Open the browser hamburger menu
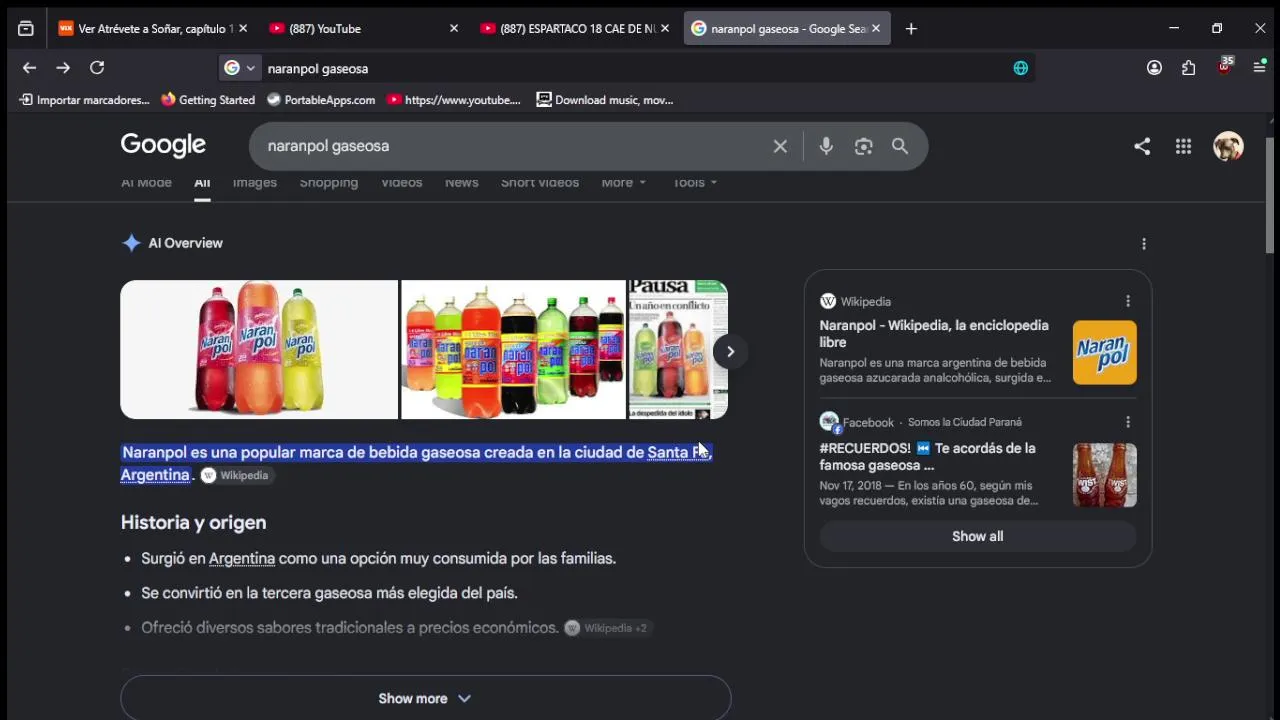Viewport: 1280px width, 720px height. point(1260,68)
